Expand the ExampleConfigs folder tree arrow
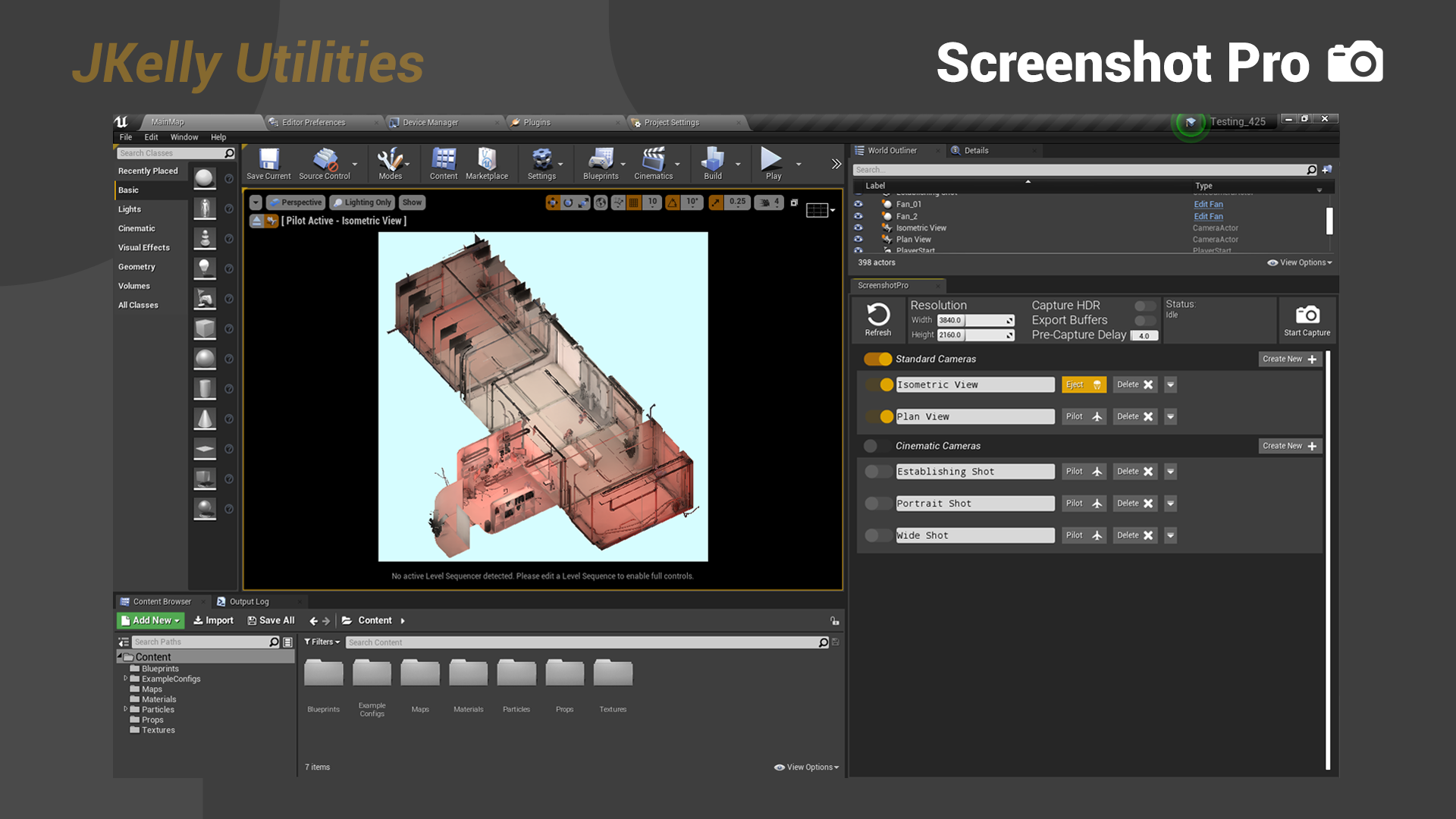 pyautogui.click(x=126, y=679)
